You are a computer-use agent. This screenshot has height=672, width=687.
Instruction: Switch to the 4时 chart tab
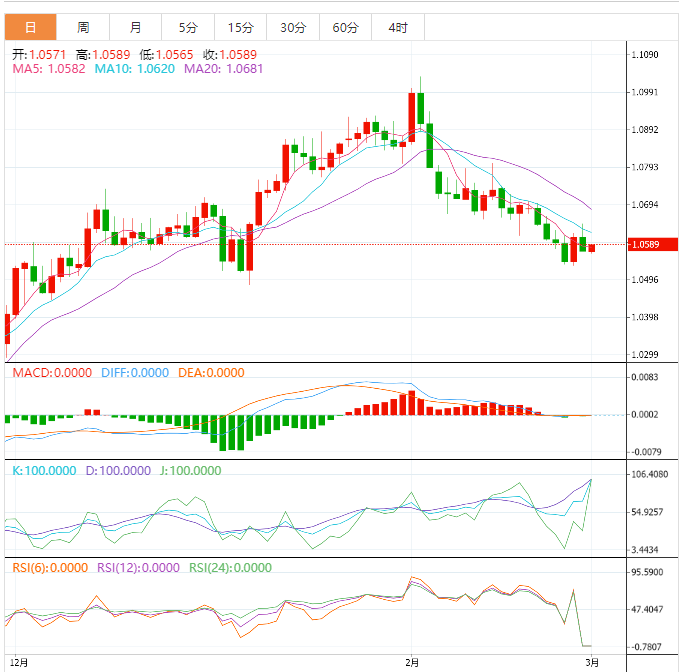[397, 27]
